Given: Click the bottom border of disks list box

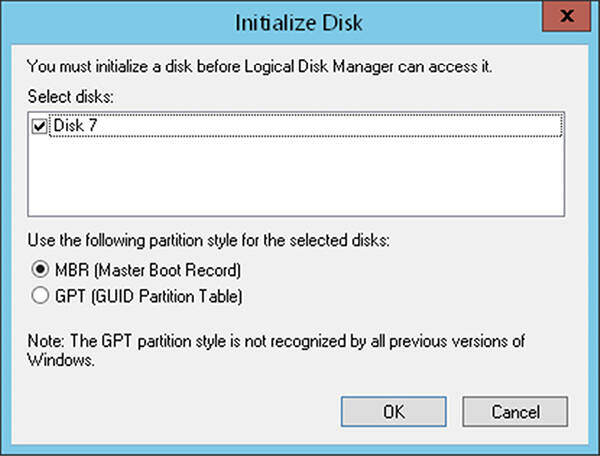Looking at the screenshot, I should click(x=296, y=216).
